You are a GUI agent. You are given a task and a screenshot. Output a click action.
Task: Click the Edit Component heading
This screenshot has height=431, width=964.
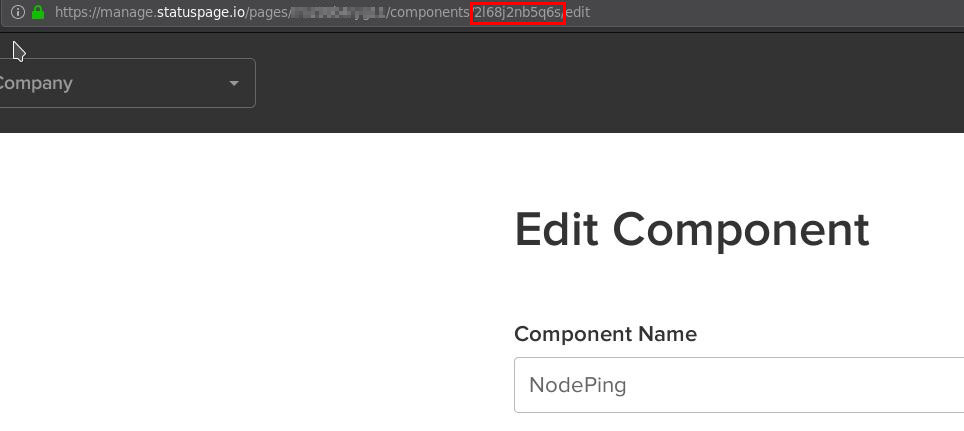coord(692,230)
